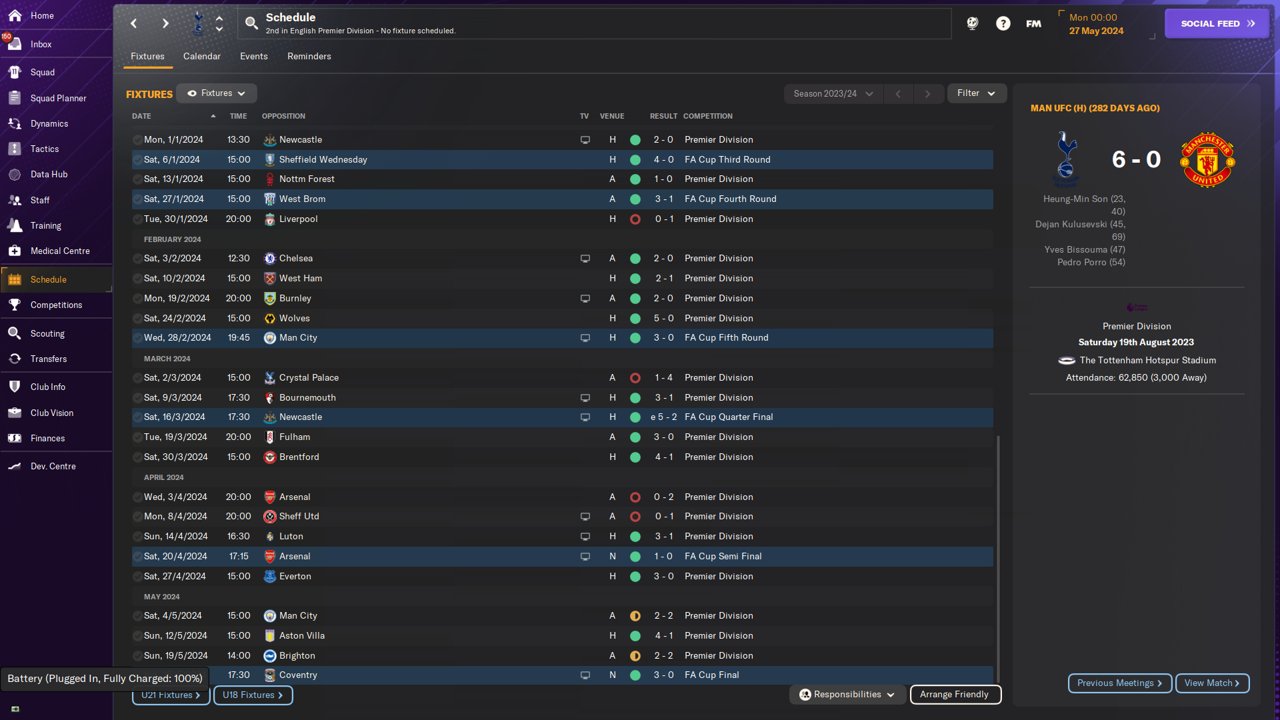Click the back navigation arrow

[134, 23]
